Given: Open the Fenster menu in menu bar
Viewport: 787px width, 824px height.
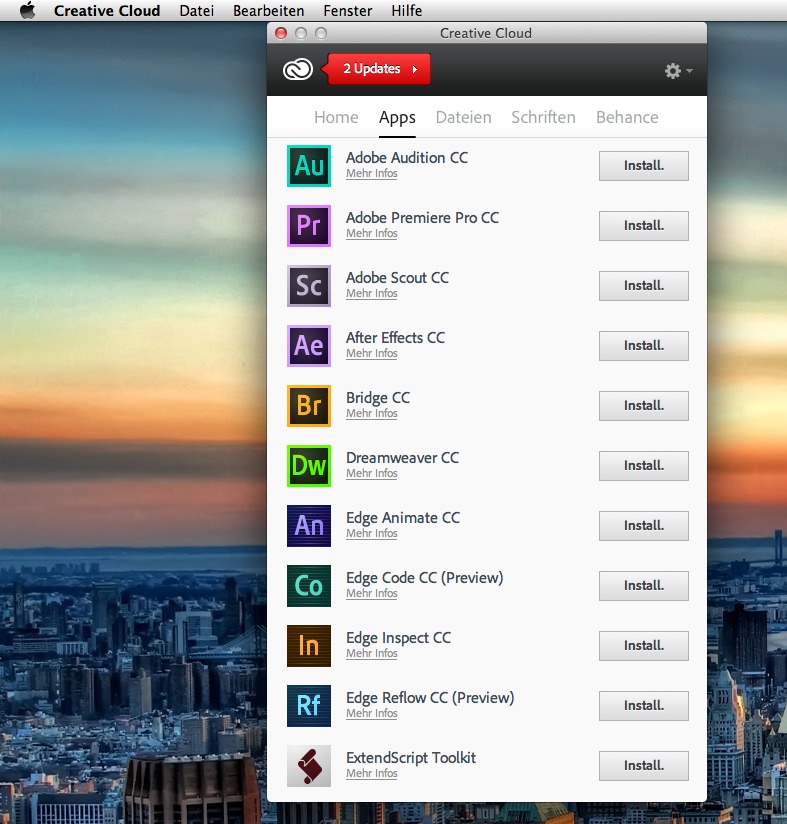Looking at the screenshot, I should 347,11.
